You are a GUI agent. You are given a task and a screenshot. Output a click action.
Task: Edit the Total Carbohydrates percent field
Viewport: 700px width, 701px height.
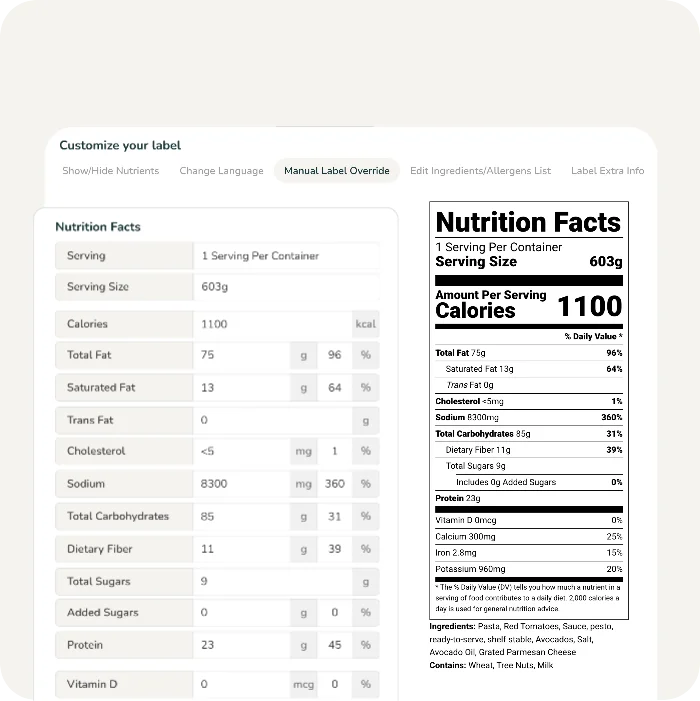(x=335, y=517)
